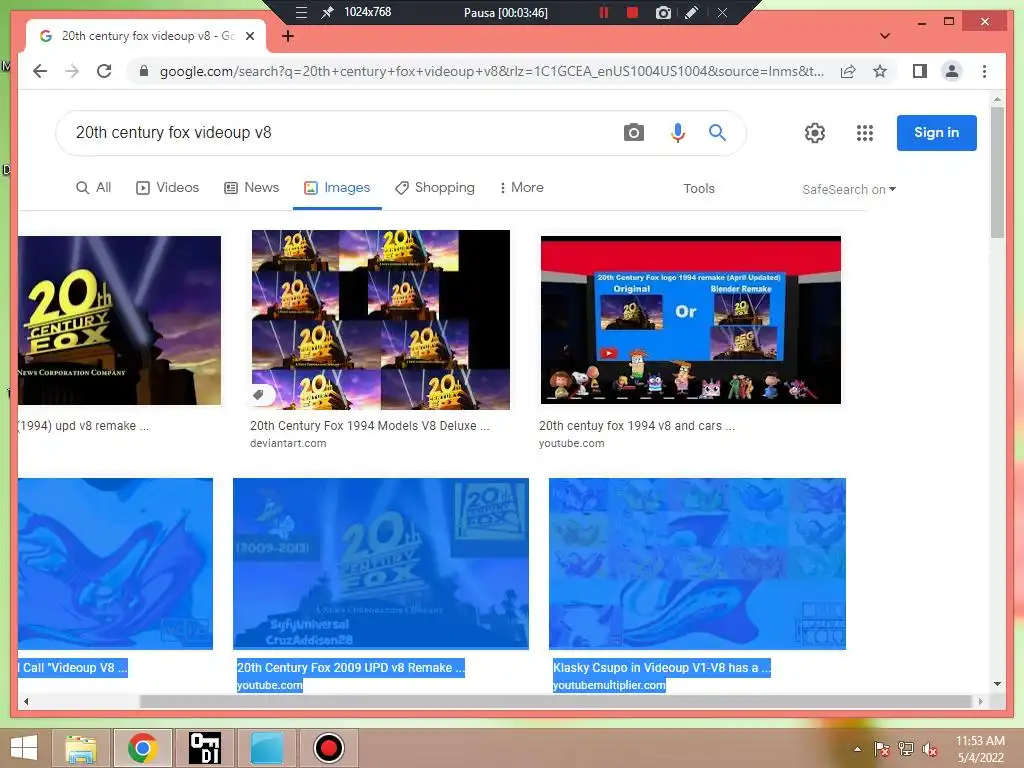1024x768 pixels.
Task: Go back to previous page
Action: pyautogui.click(x=40, y=71)
